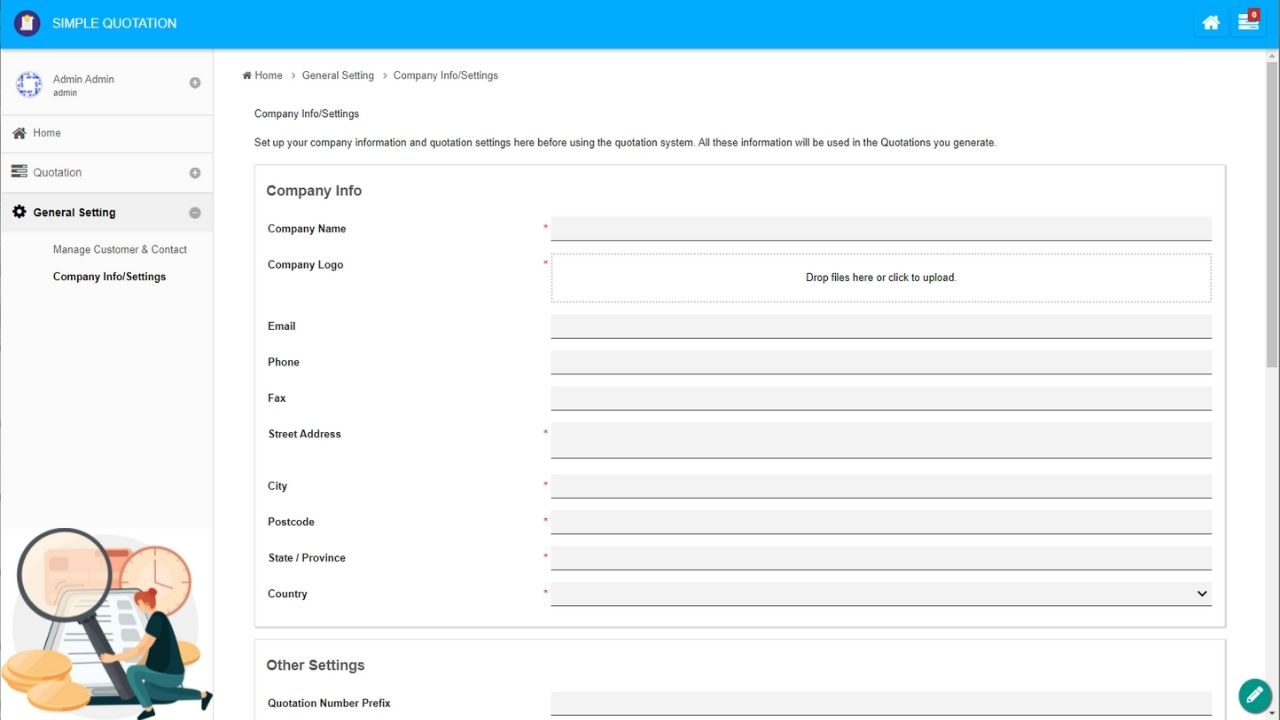Image resolution: width=1280 pixels, height=720 pixels.
Task: Click into the Email input field
Action: [x=880, y=326]
